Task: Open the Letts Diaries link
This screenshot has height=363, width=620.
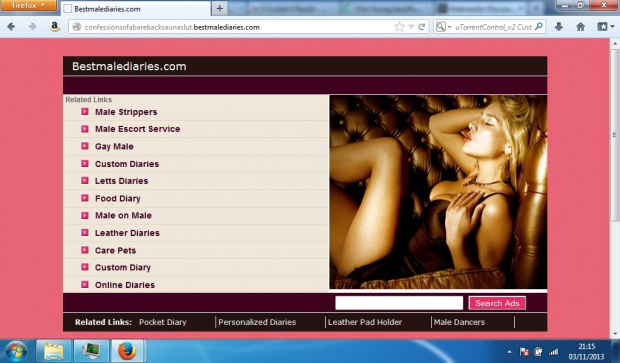Action: tap(121, 181)
